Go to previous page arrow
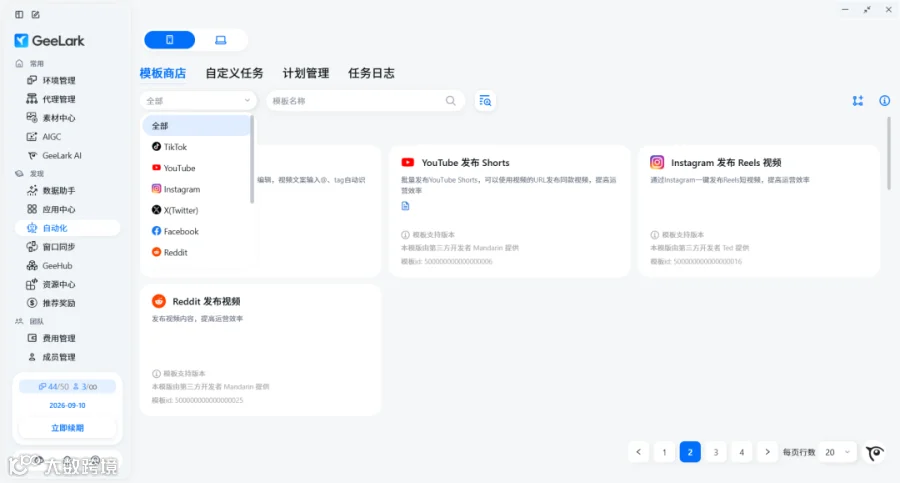This screenshot has height=483, width=900. (x=638, y=452)
